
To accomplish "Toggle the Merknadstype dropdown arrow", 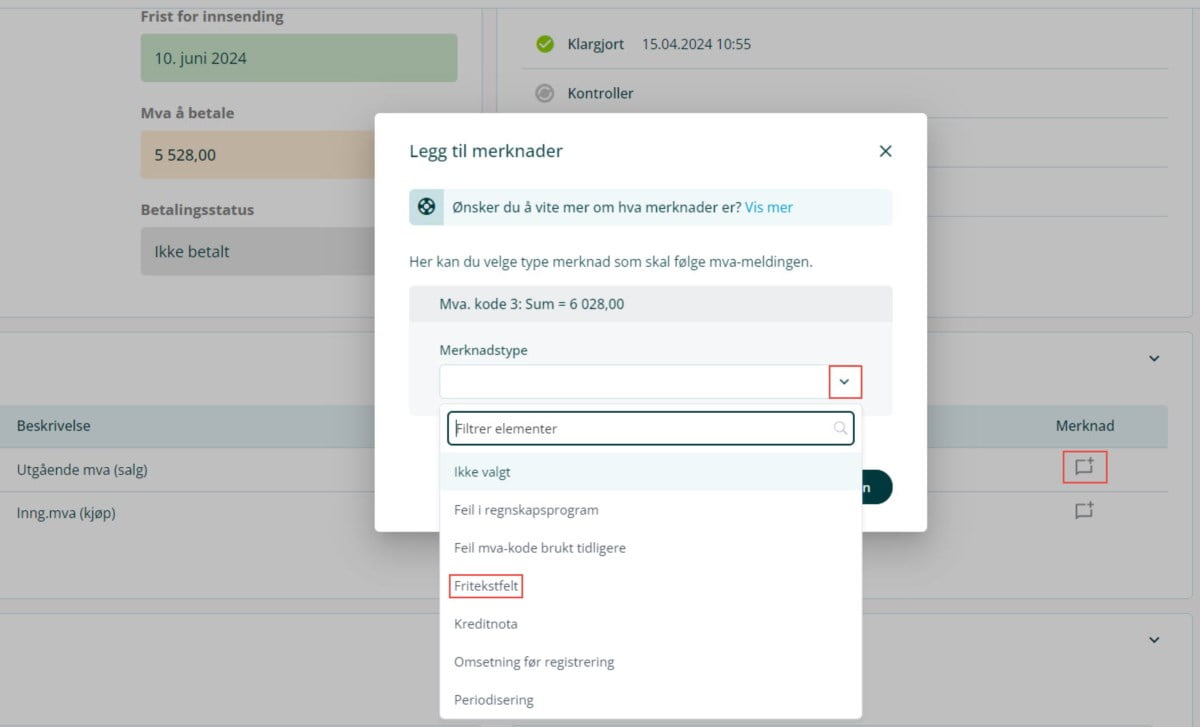I will [844, 381].
